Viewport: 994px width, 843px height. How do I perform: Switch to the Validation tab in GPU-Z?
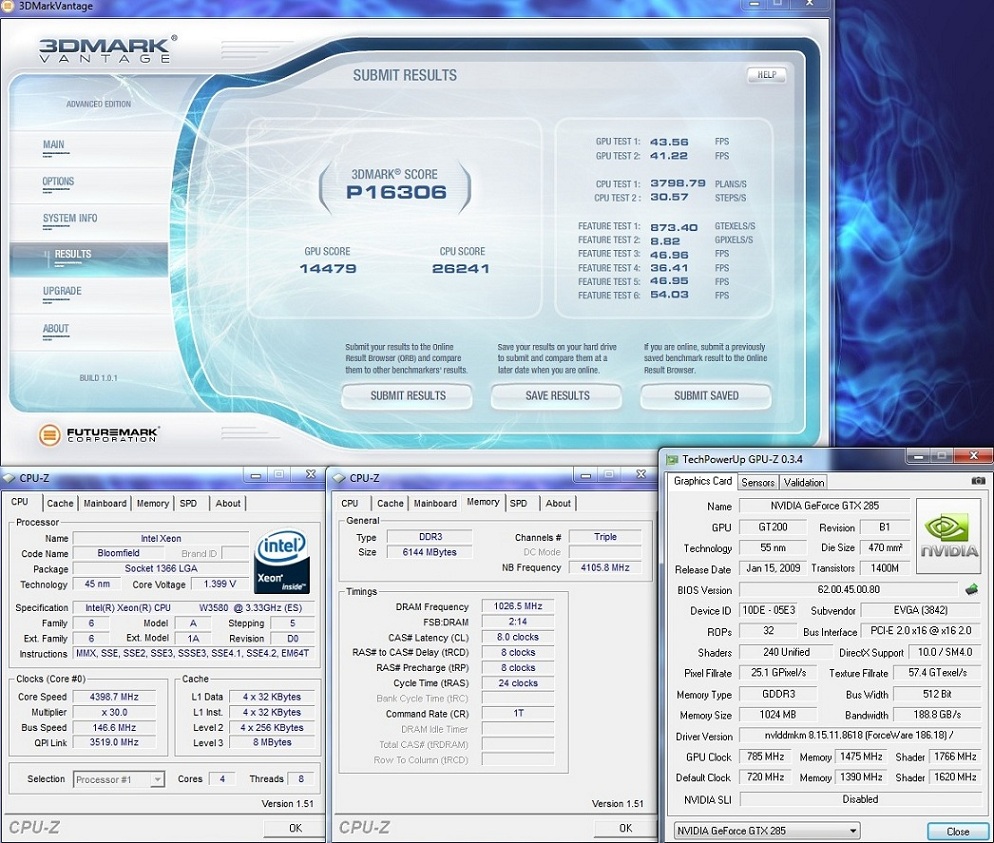[804, 482]
